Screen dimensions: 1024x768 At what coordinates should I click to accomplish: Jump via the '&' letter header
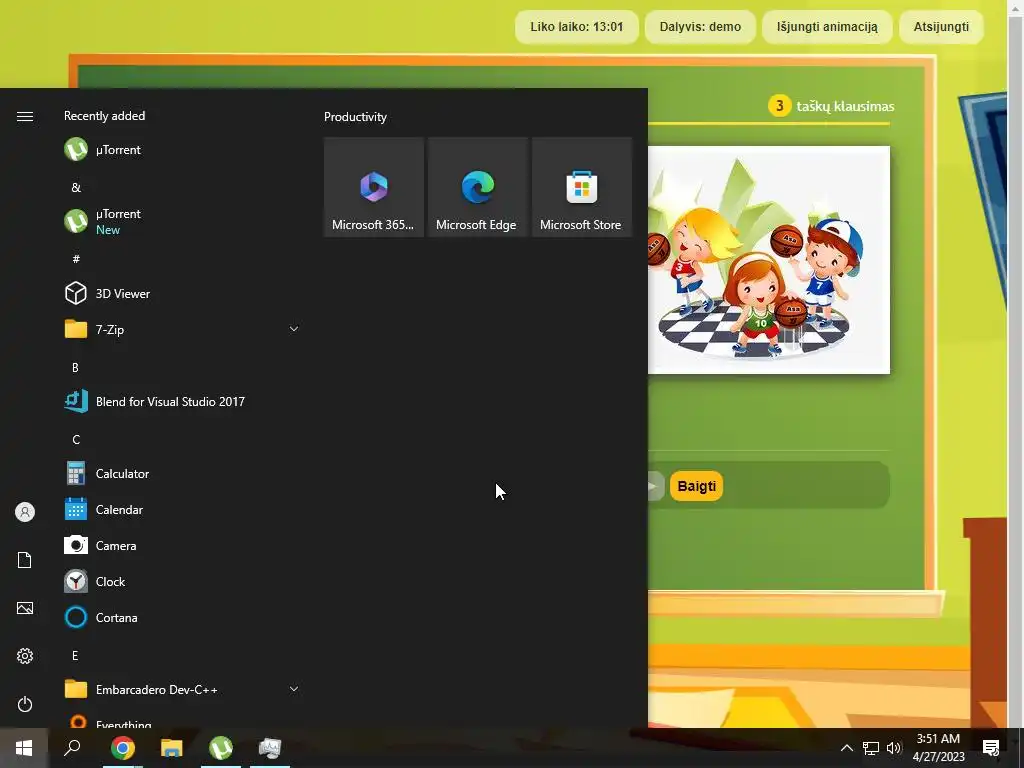click(76, 187)
